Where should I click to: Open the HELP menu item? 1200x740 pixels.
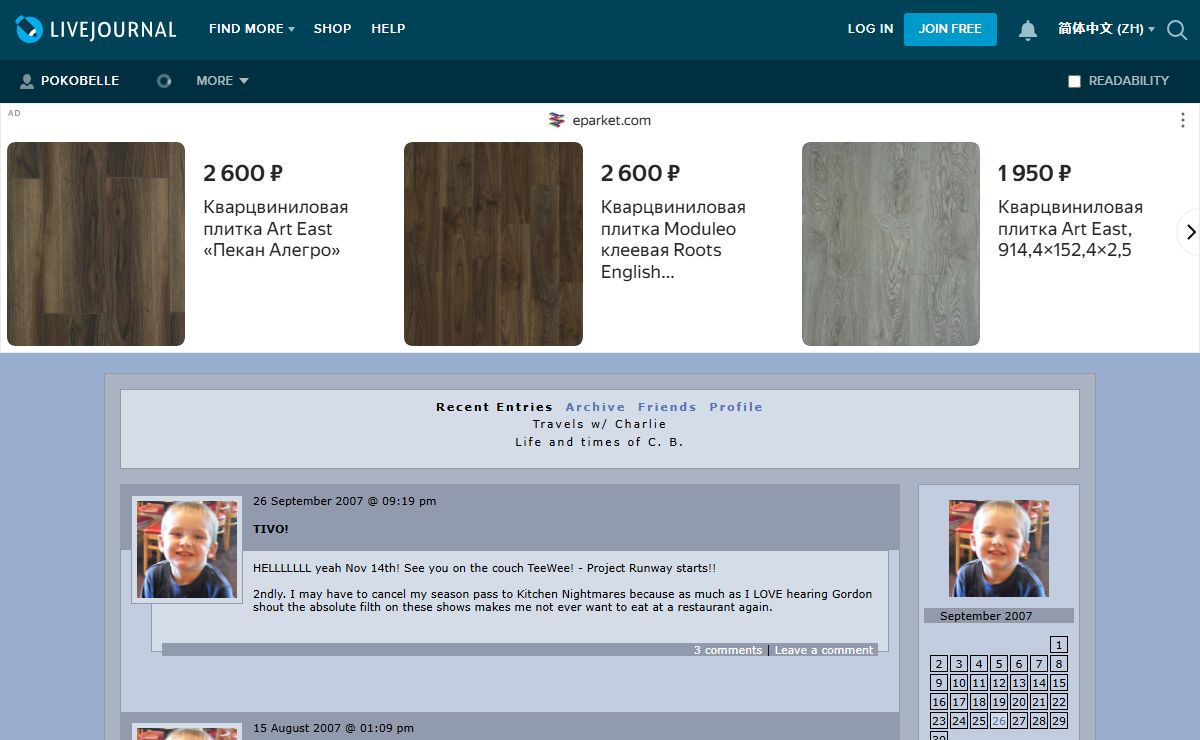point(388,29)
